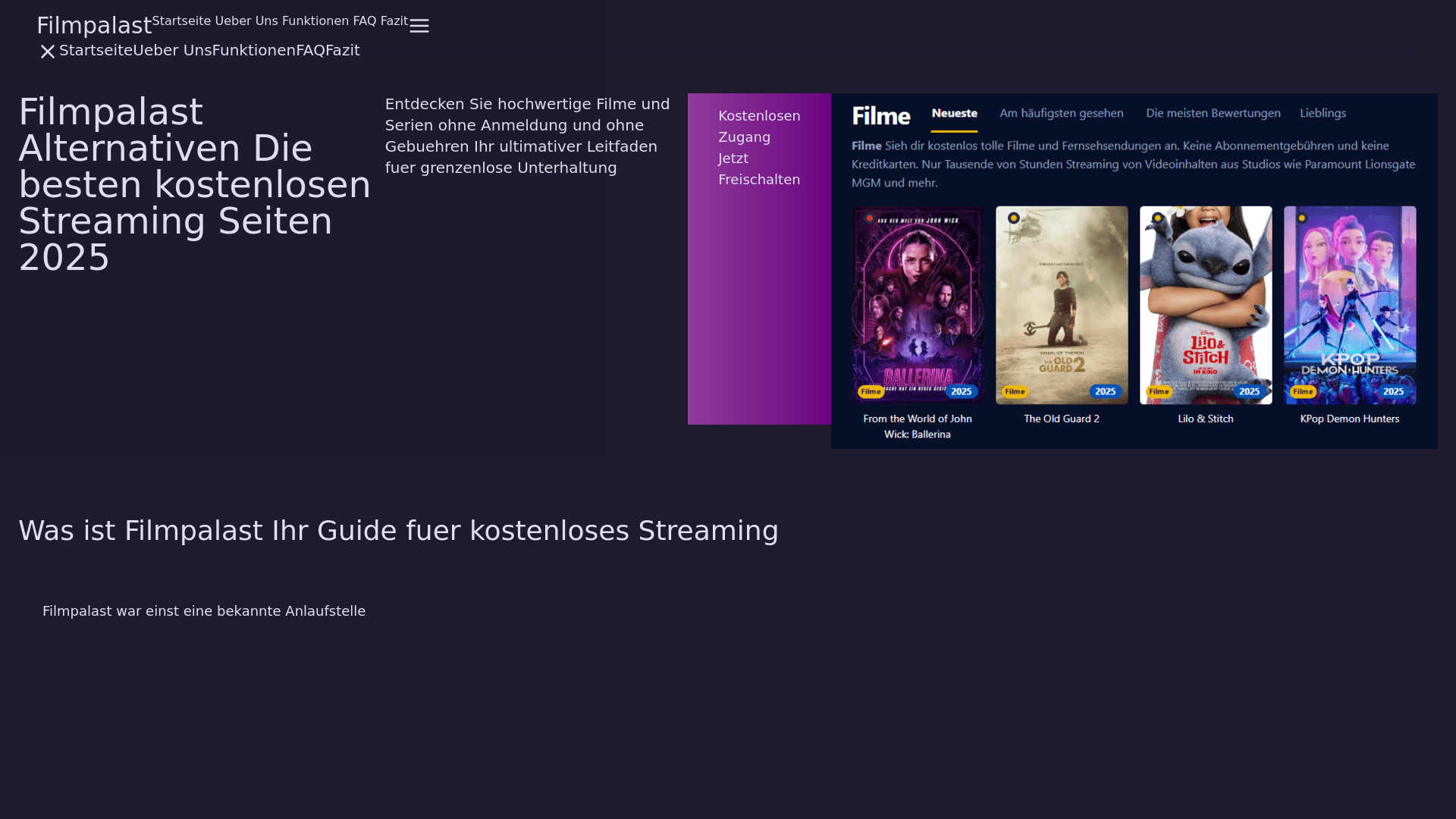Click Fazit in the second menu row
Screen dimensions: 1456x819
pyautogui.click(x=343, y=50)
